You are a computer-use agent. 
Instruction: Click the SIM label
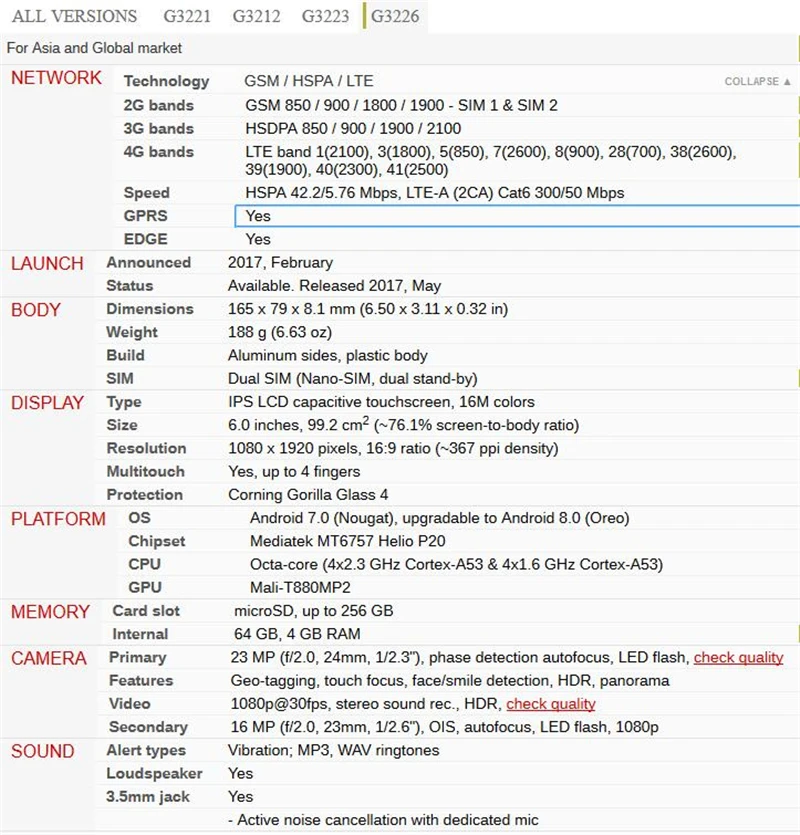pyautogui.click(x=120, y=379)
